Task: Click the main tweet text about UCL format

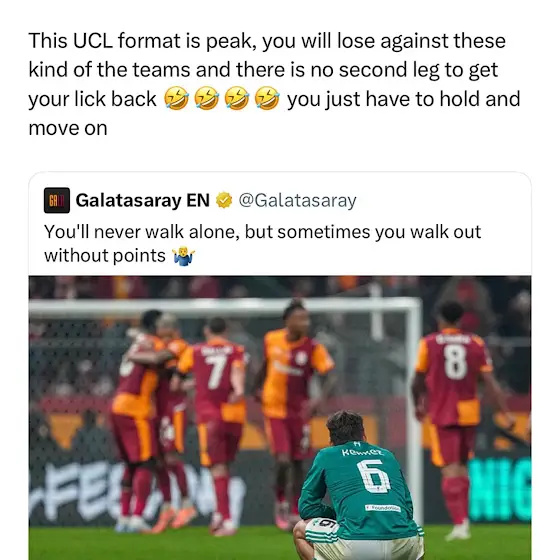Action: [x=274, y=84]
